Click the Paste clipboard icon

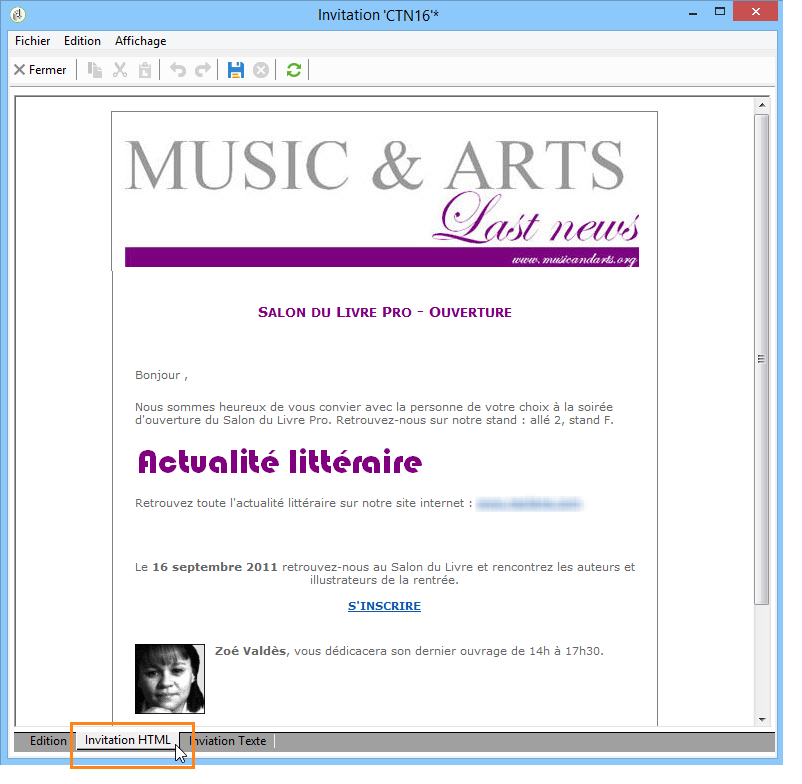tap(145, 70)
